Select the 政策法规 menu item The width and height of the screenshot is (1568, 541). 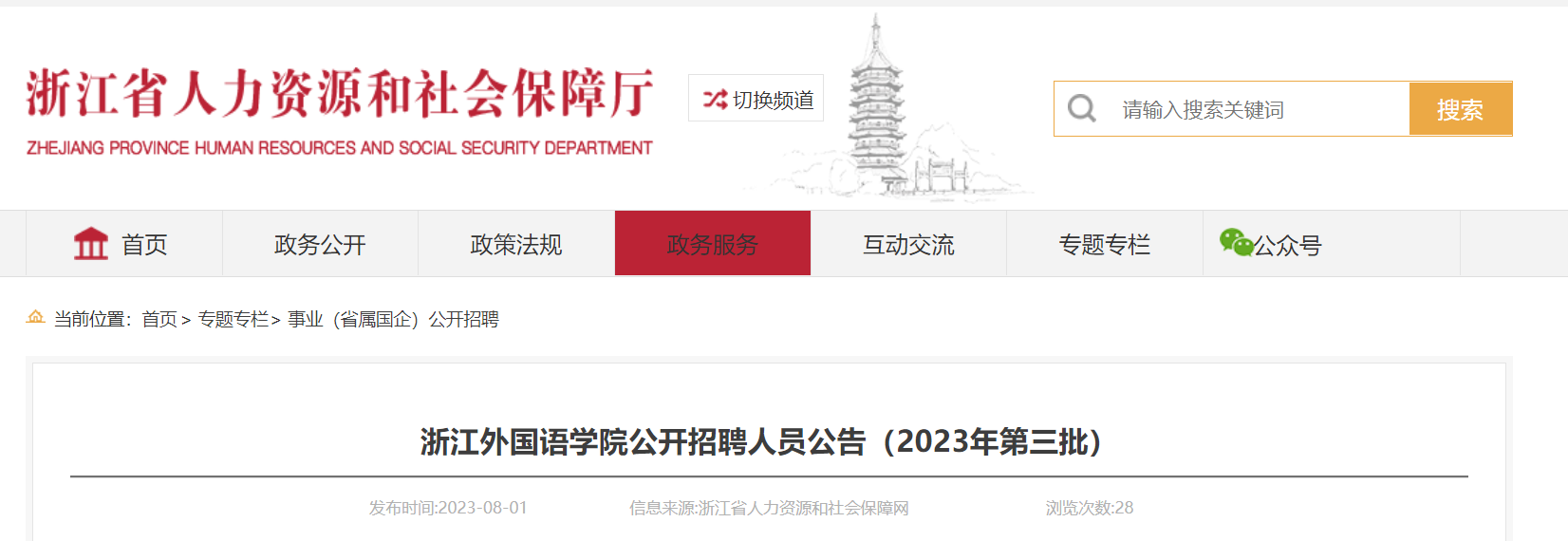point(516,244)
